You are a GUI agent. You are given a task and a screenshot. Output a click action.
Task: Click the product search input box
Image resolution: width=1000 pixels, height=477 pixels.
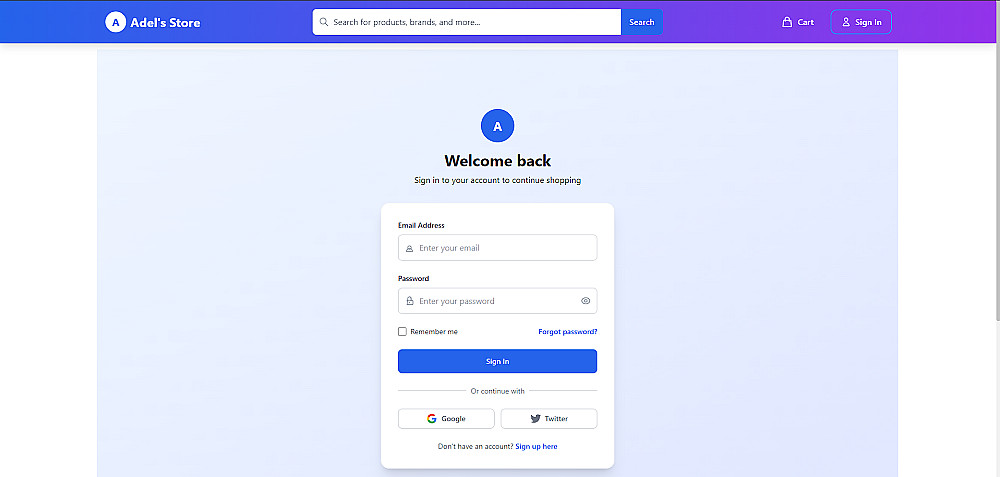[x=467, y=22]
